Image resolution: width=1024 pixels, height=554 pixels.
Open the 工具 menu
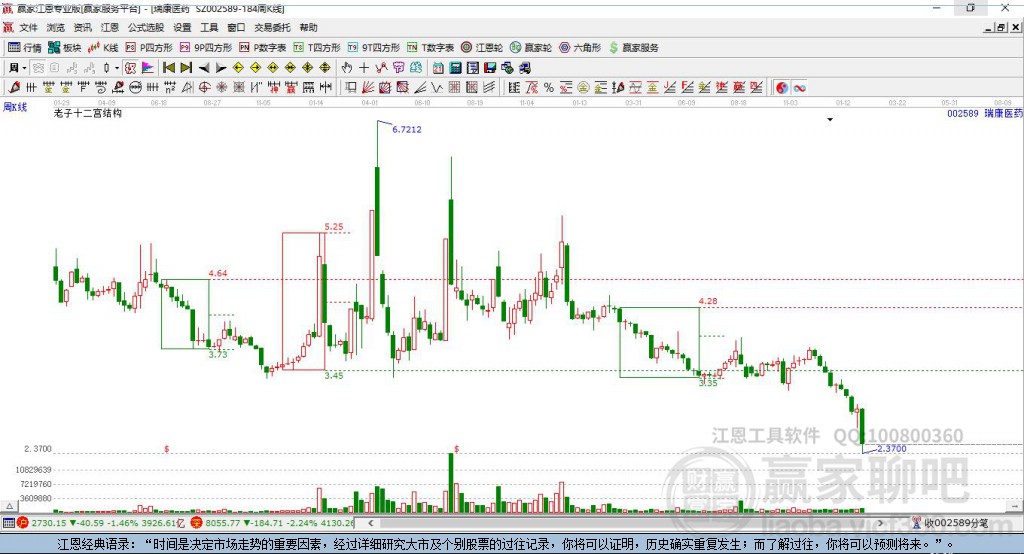209,27
